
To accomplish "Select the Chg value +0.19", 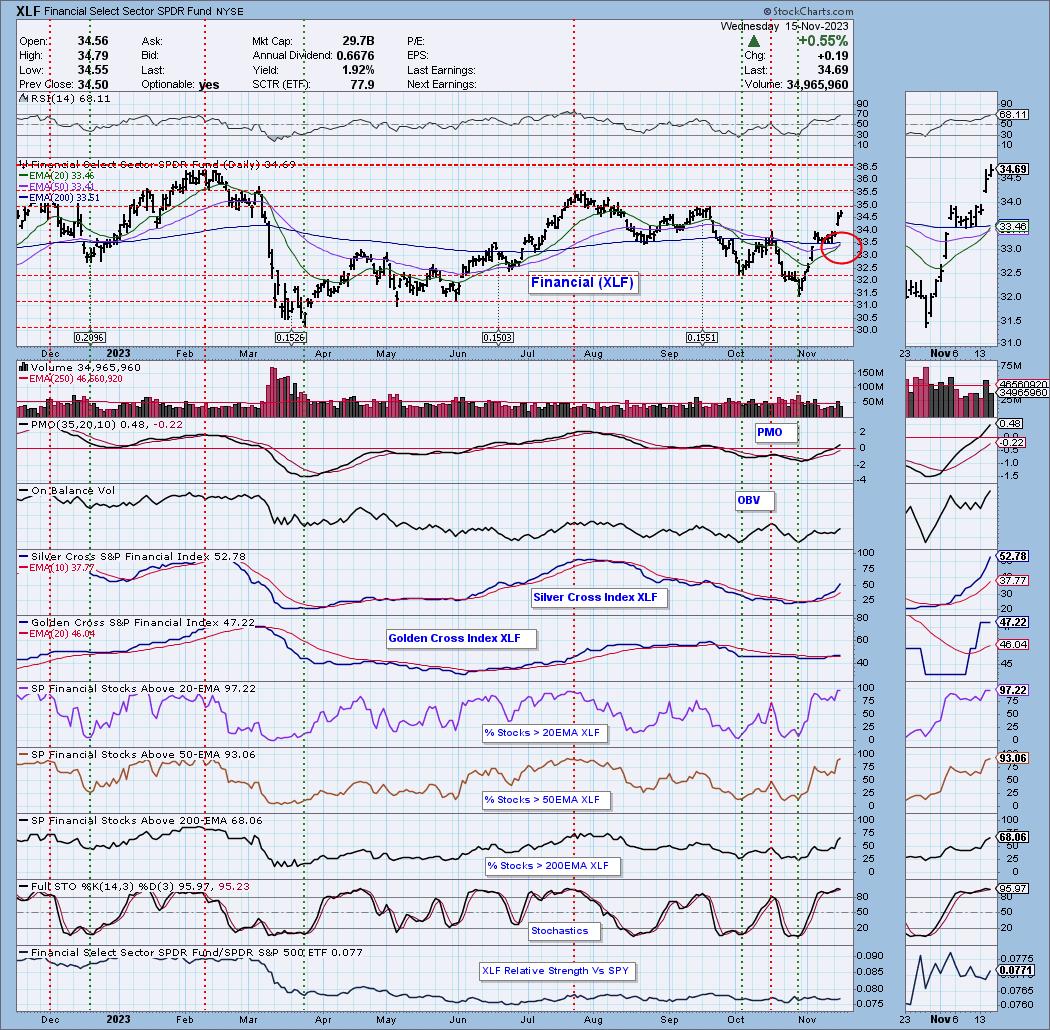I will click(832, 56).
